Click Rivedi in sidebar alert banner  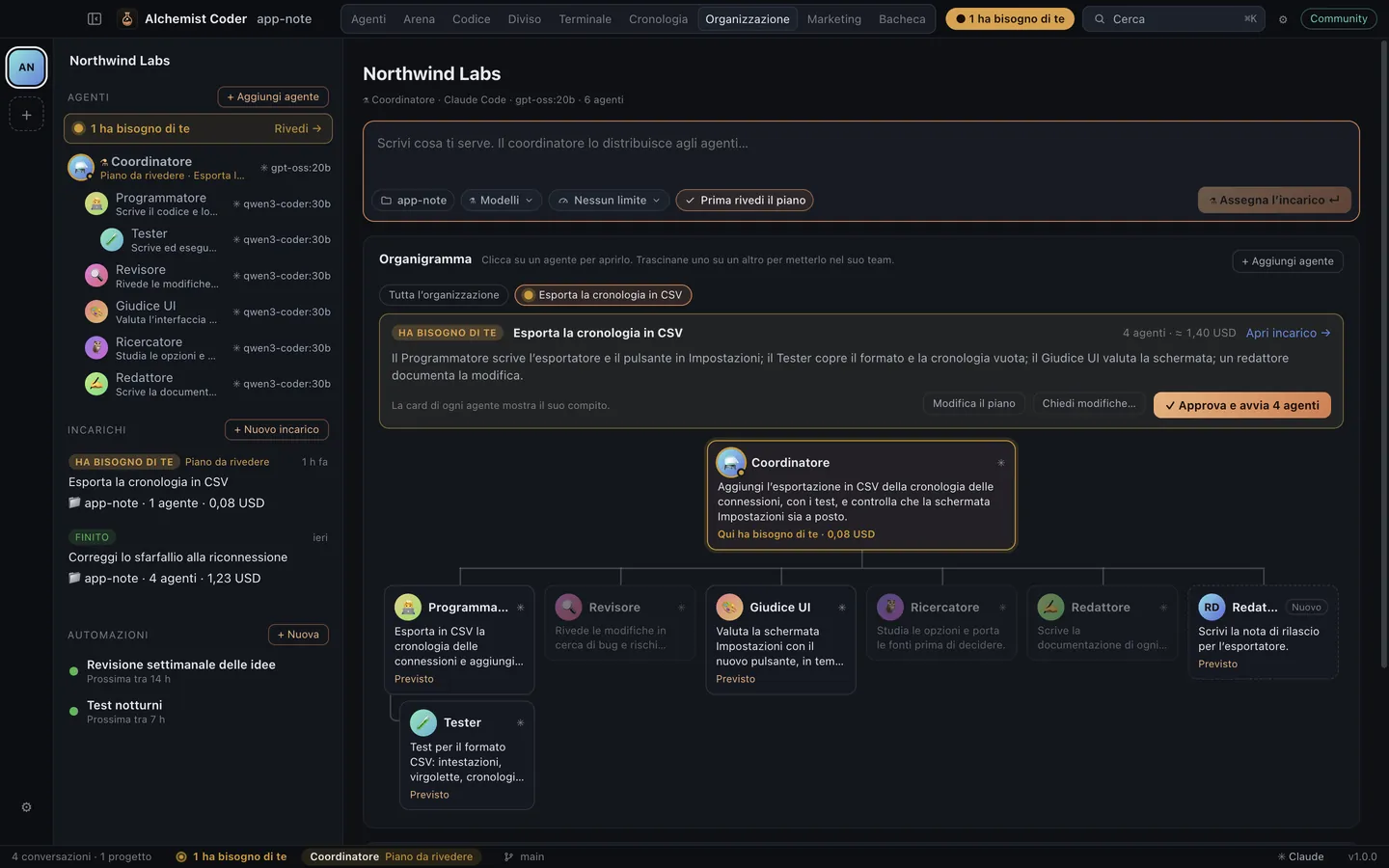(x=297, y=128)
